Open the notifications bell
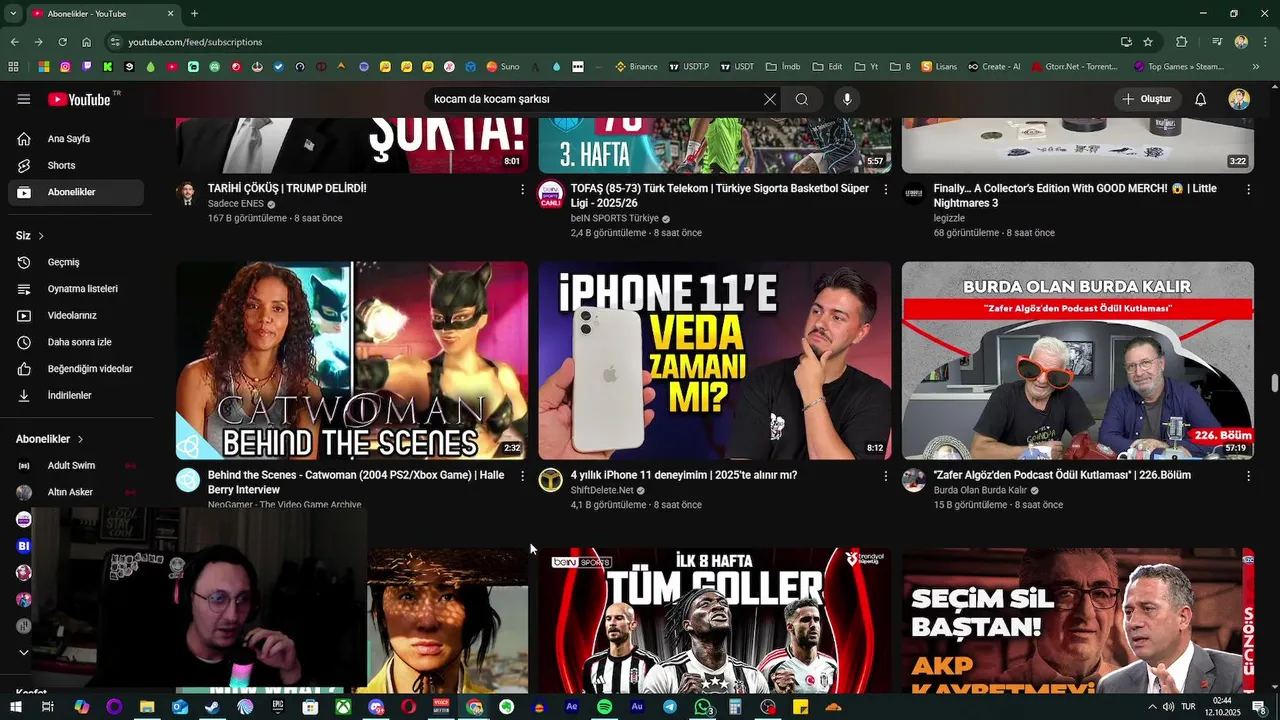 [1201, 99]
